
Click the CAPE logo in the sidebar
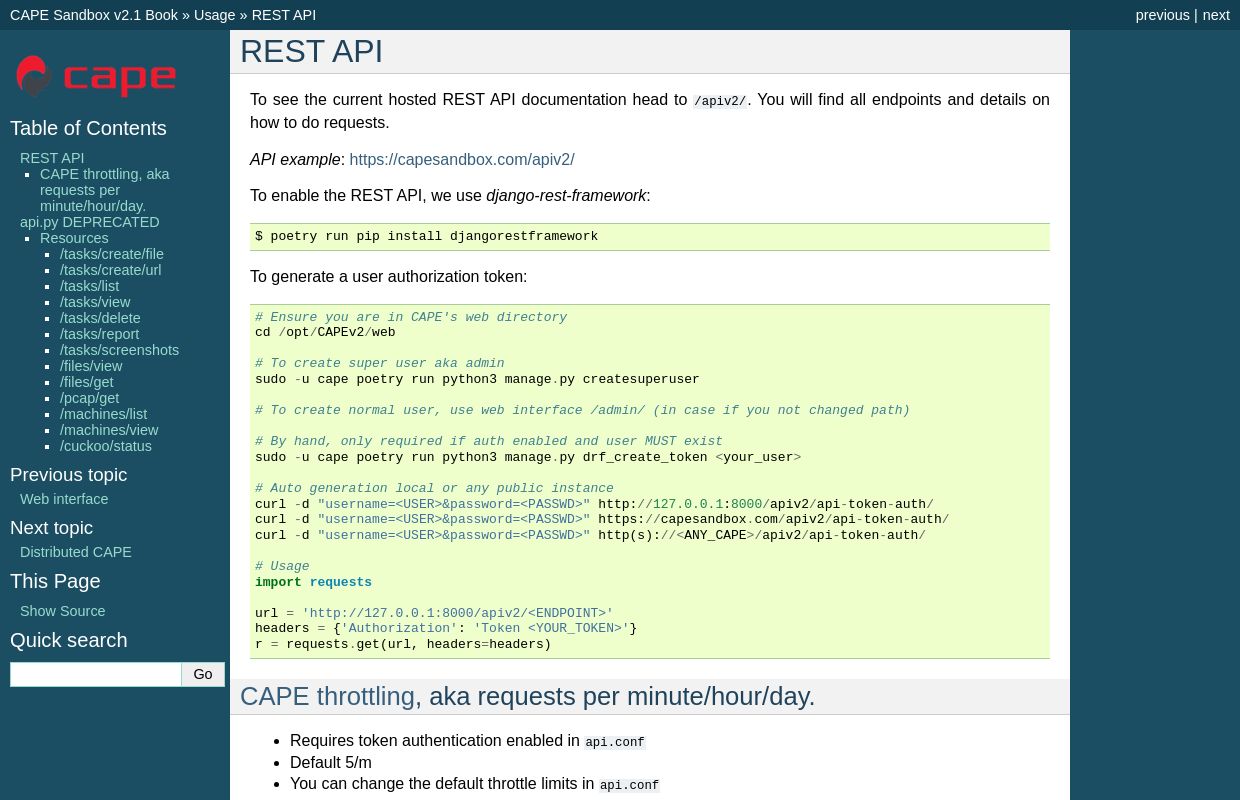click(x=96, y=76)
